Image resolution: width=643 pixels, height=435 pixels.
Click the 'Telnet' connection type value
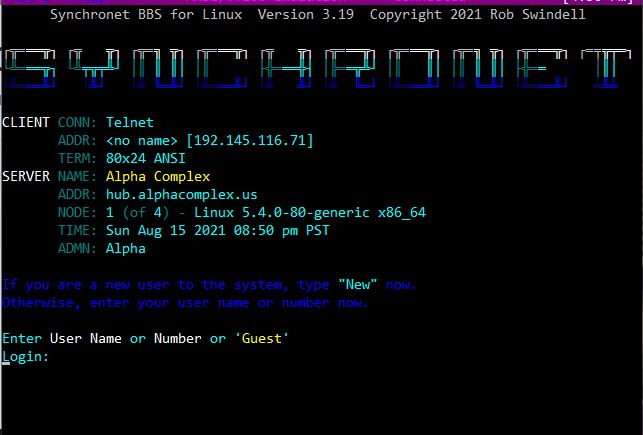[130, 123]
